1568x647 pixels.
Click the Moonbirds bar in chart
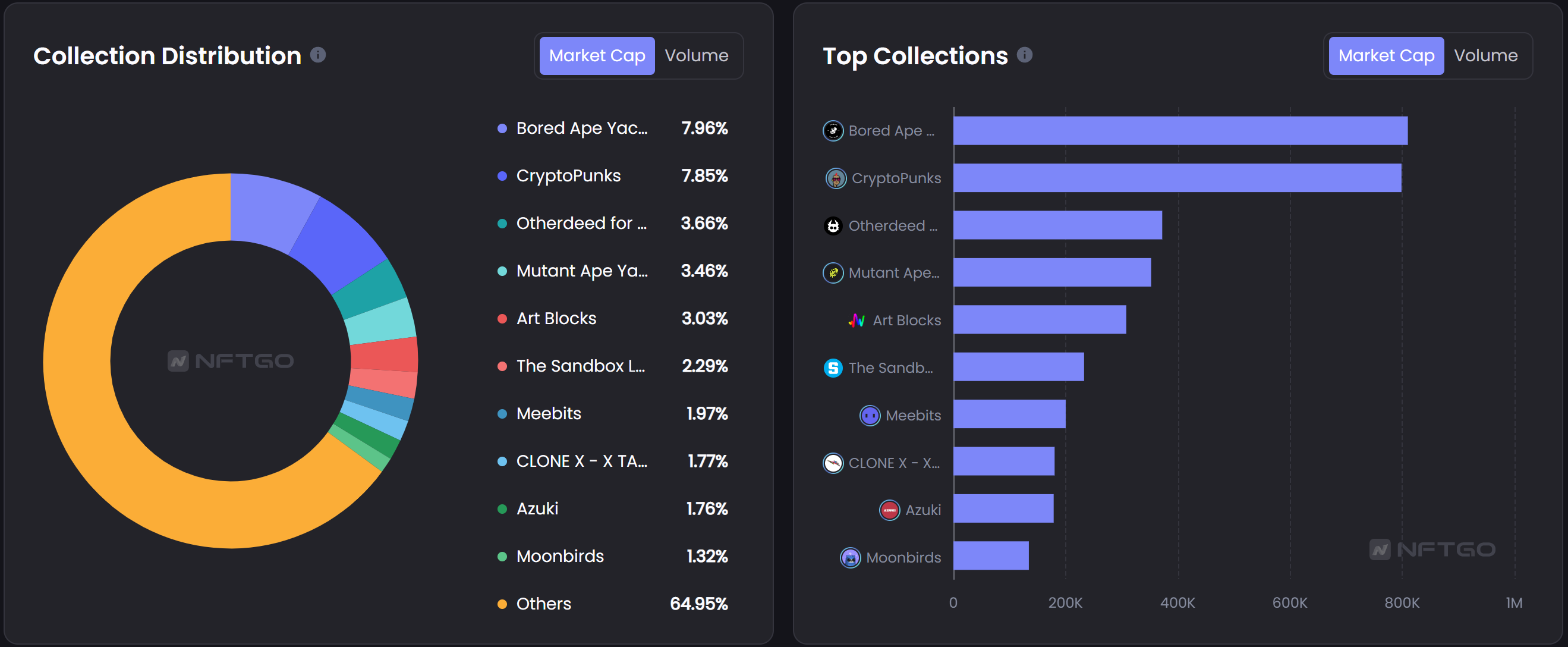(991, 556)
